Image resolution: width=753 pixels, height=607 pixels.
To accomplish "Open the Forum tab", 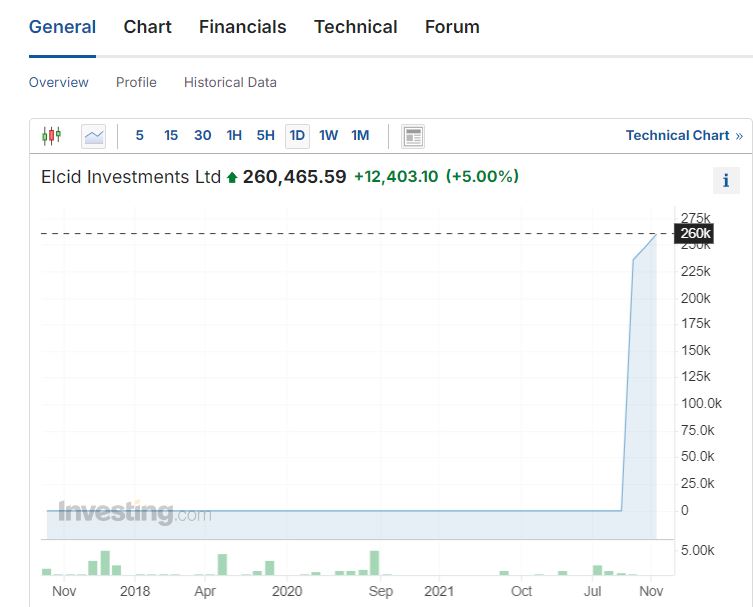I will click(x=452, y=27).
